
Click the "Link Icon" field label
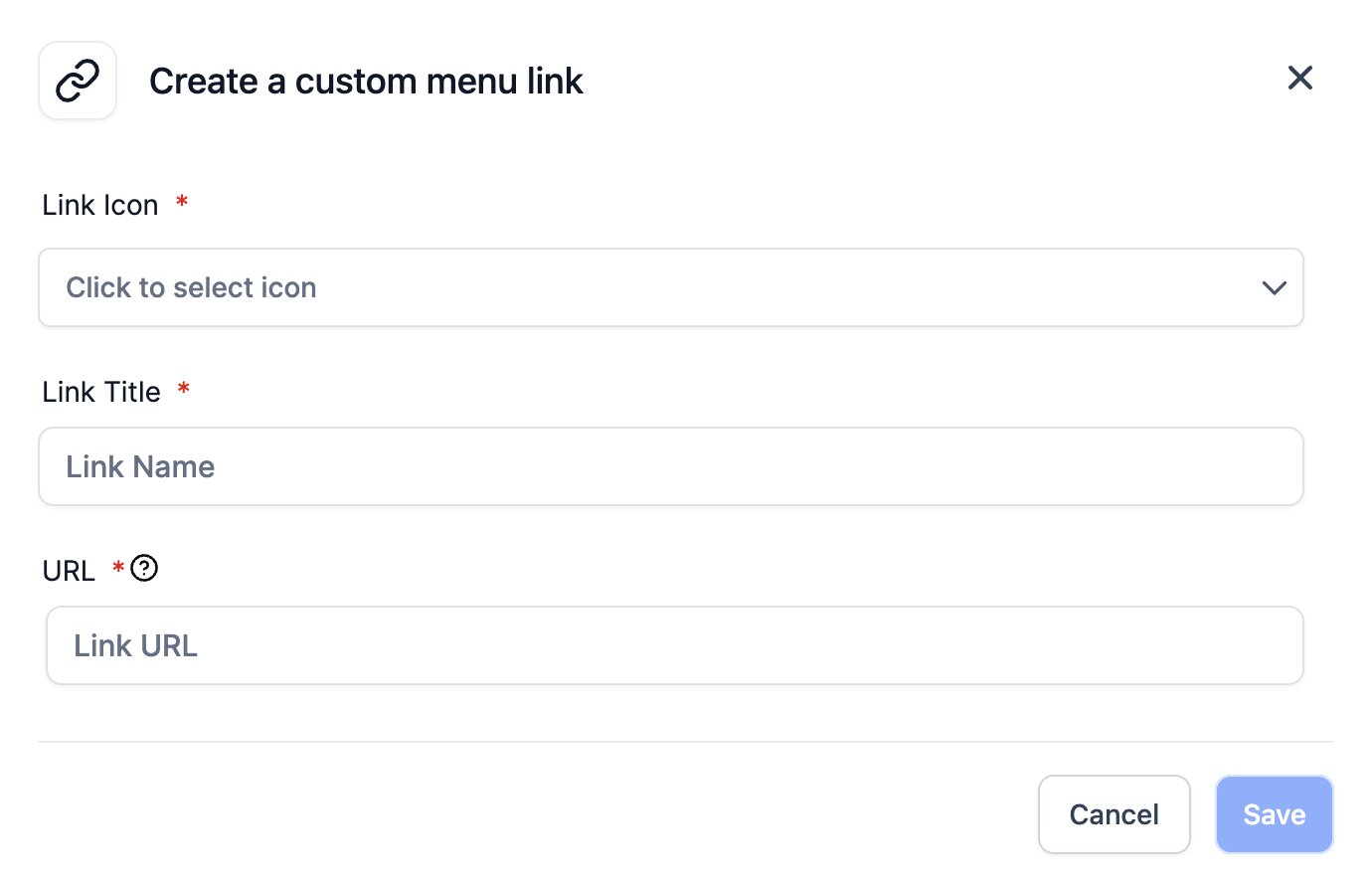click(100, 205)
